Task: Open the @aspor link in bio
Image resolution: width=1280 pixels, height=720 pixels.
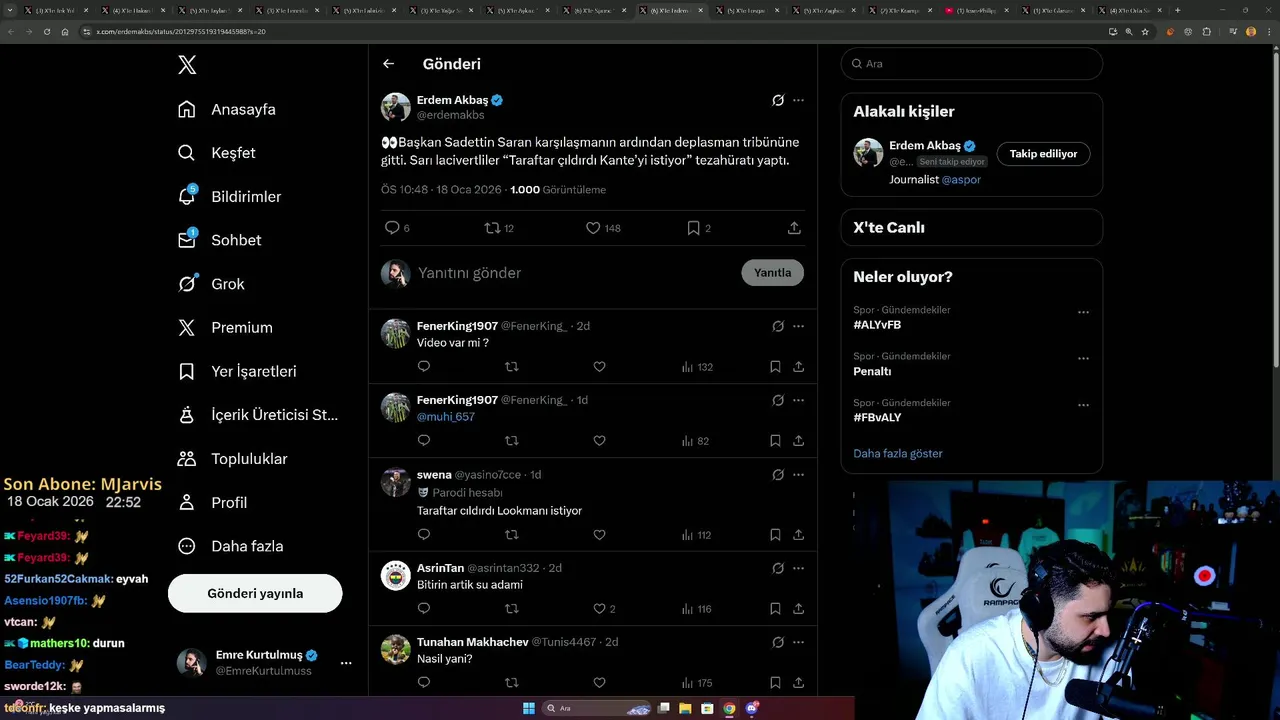Action: pyautogui.click(x=961, y=180)
